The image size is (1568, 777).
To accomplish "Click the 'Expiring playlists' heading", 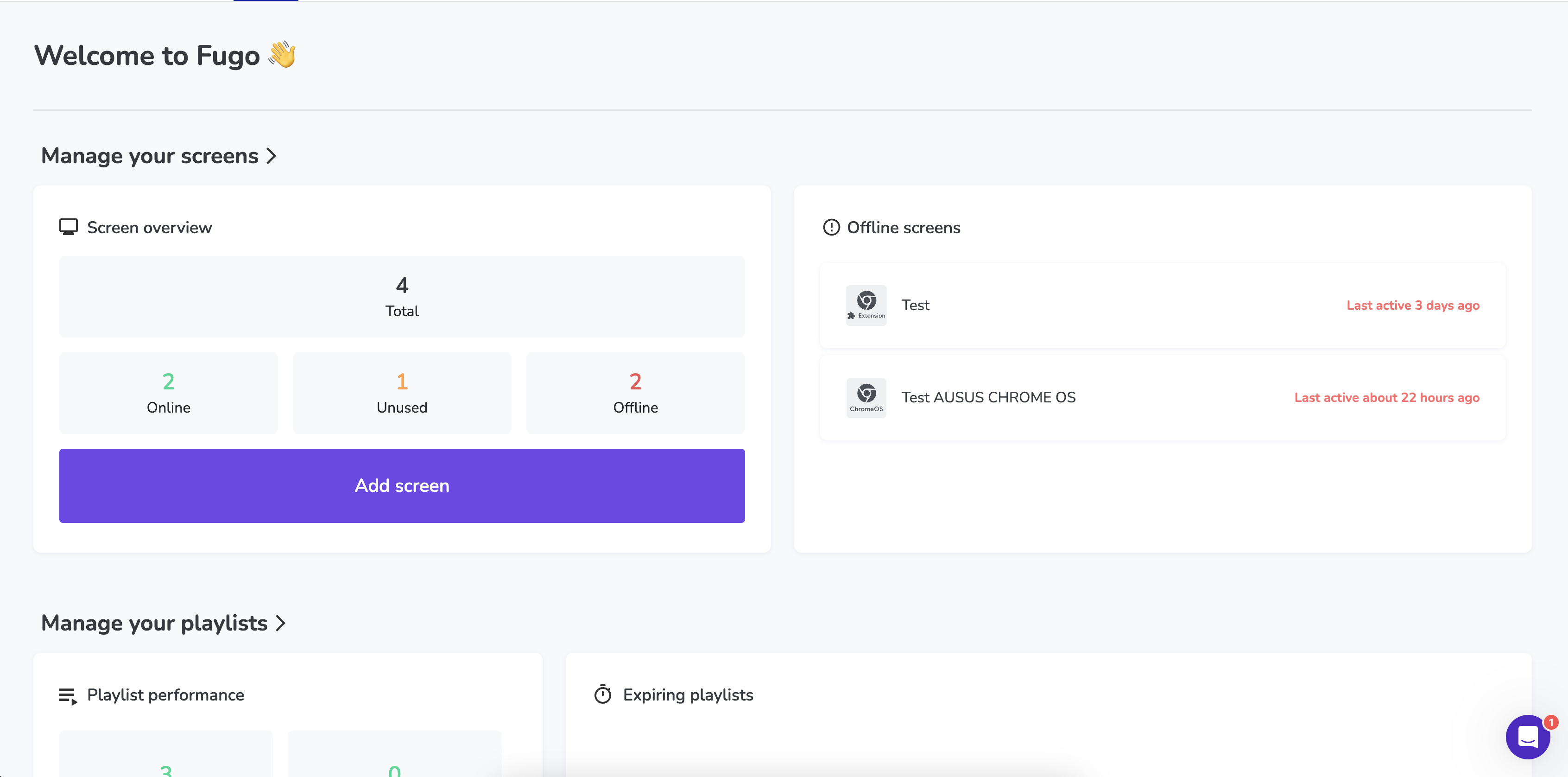I will pos(688,695).
